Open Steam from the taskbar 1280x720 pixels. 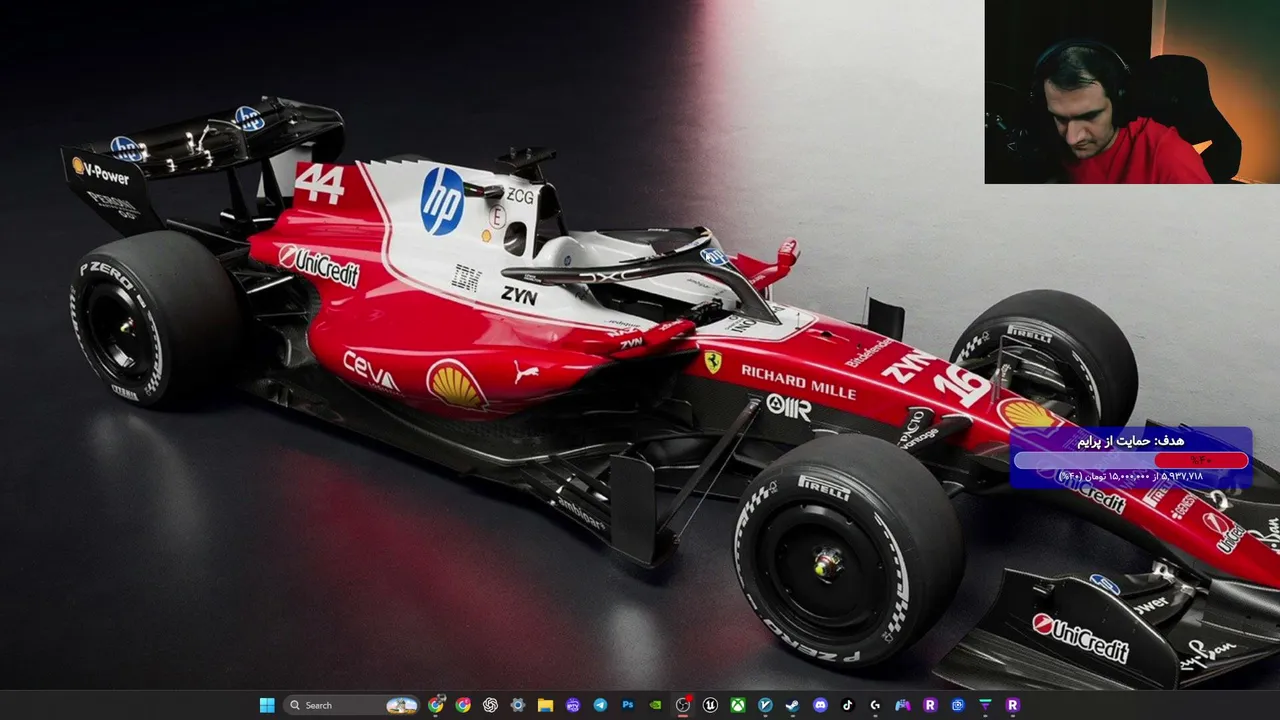pyautogui.click(x=793, y=705)
